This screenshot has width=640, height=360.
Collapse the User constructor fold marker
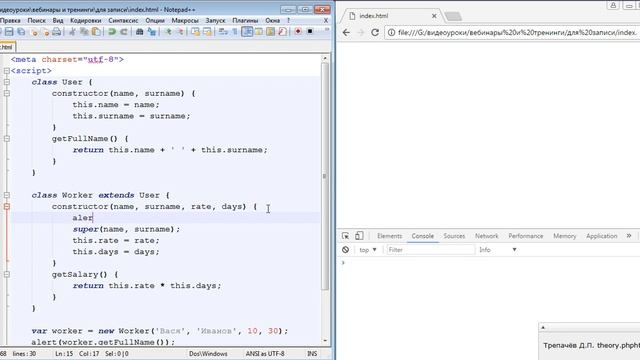[7, 93]
